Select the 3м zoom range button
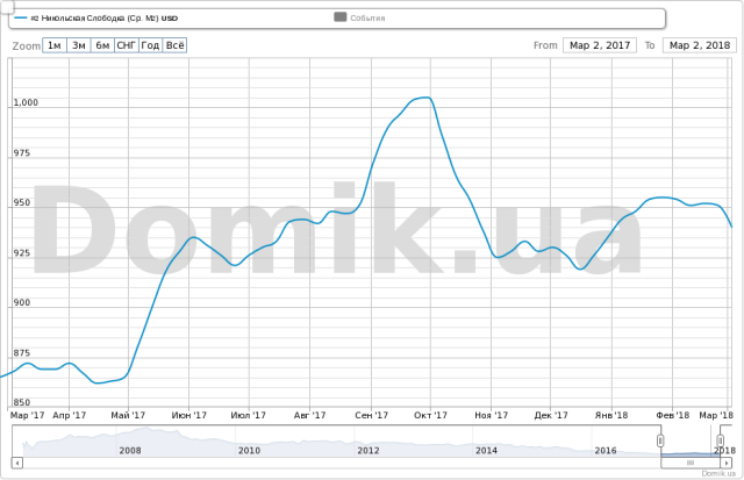 tap(79, 46)
